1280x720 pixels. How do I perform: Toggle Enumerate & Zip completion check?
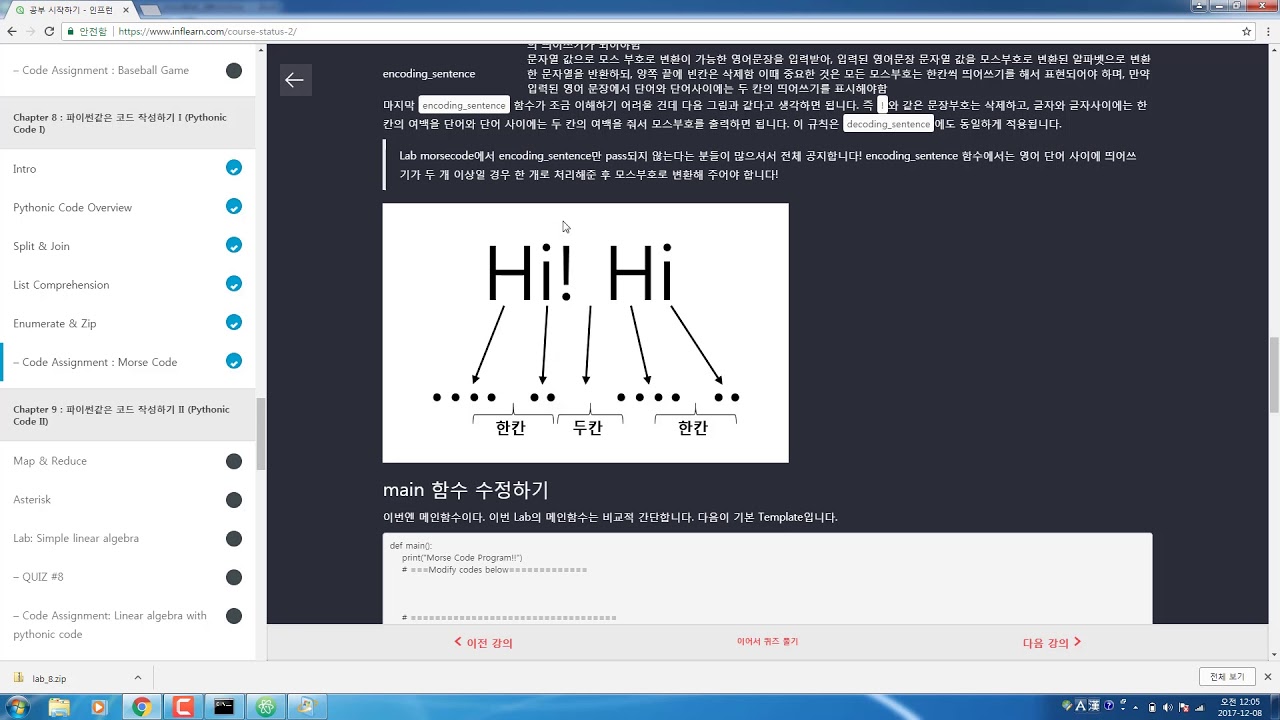pos(234,323)
